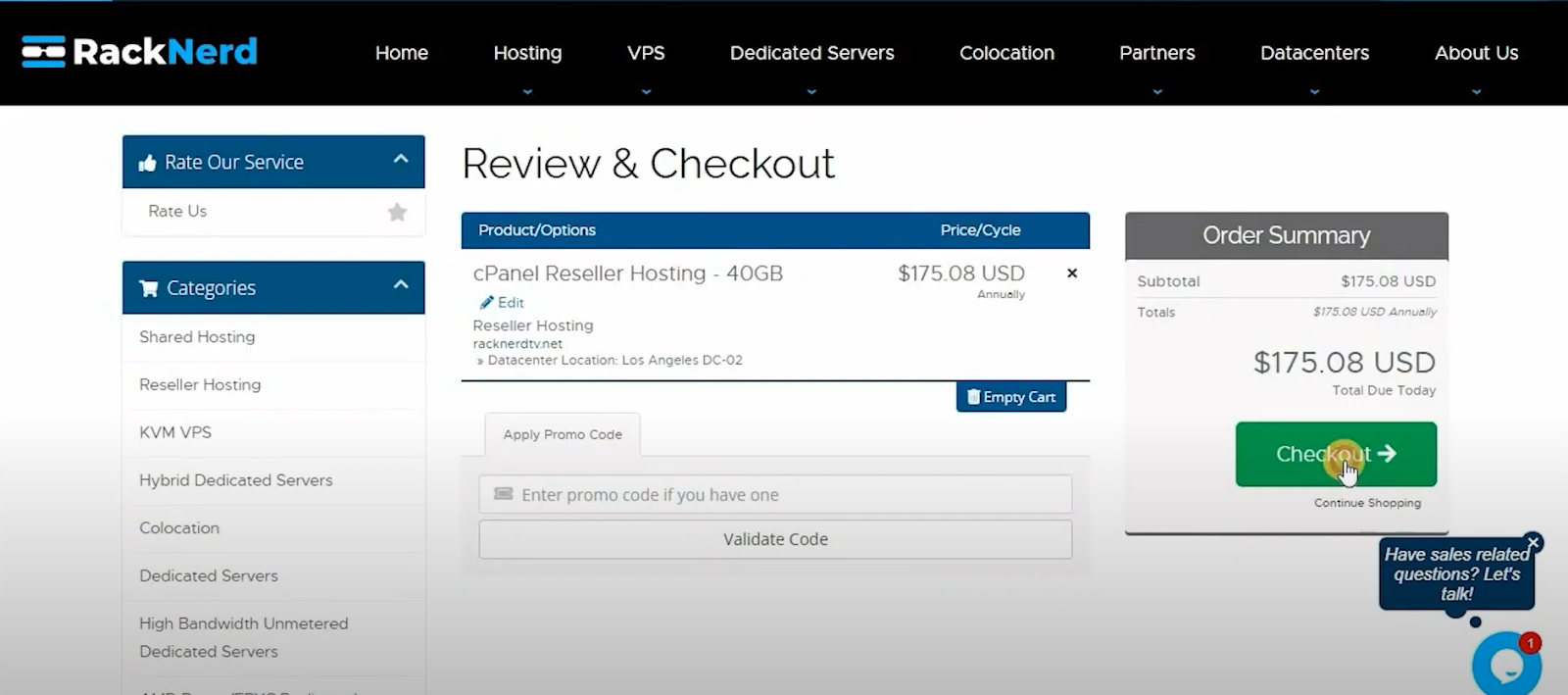Click the thumbs-up Rate Our Service icon

pos(147,163)
